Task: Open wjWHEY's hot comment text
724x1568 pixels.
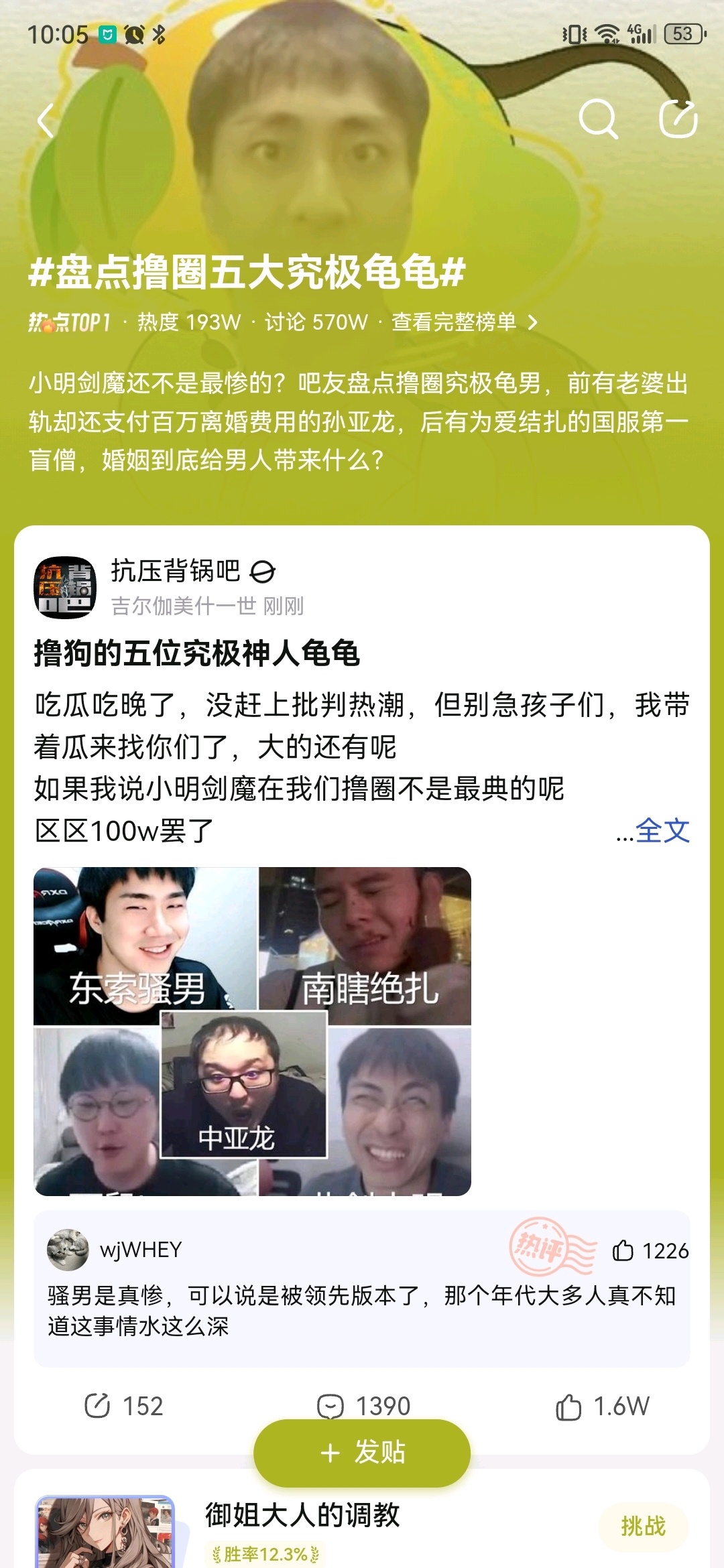Action: (x=362, y=1311)
